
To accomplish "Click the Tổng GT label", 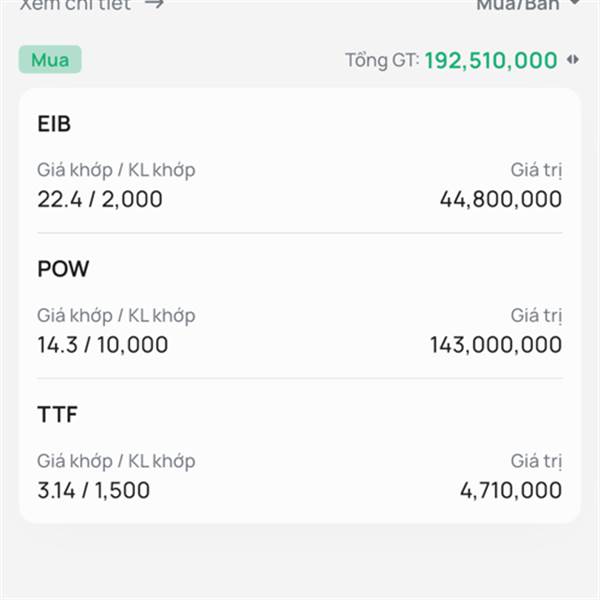I will 381,60.
